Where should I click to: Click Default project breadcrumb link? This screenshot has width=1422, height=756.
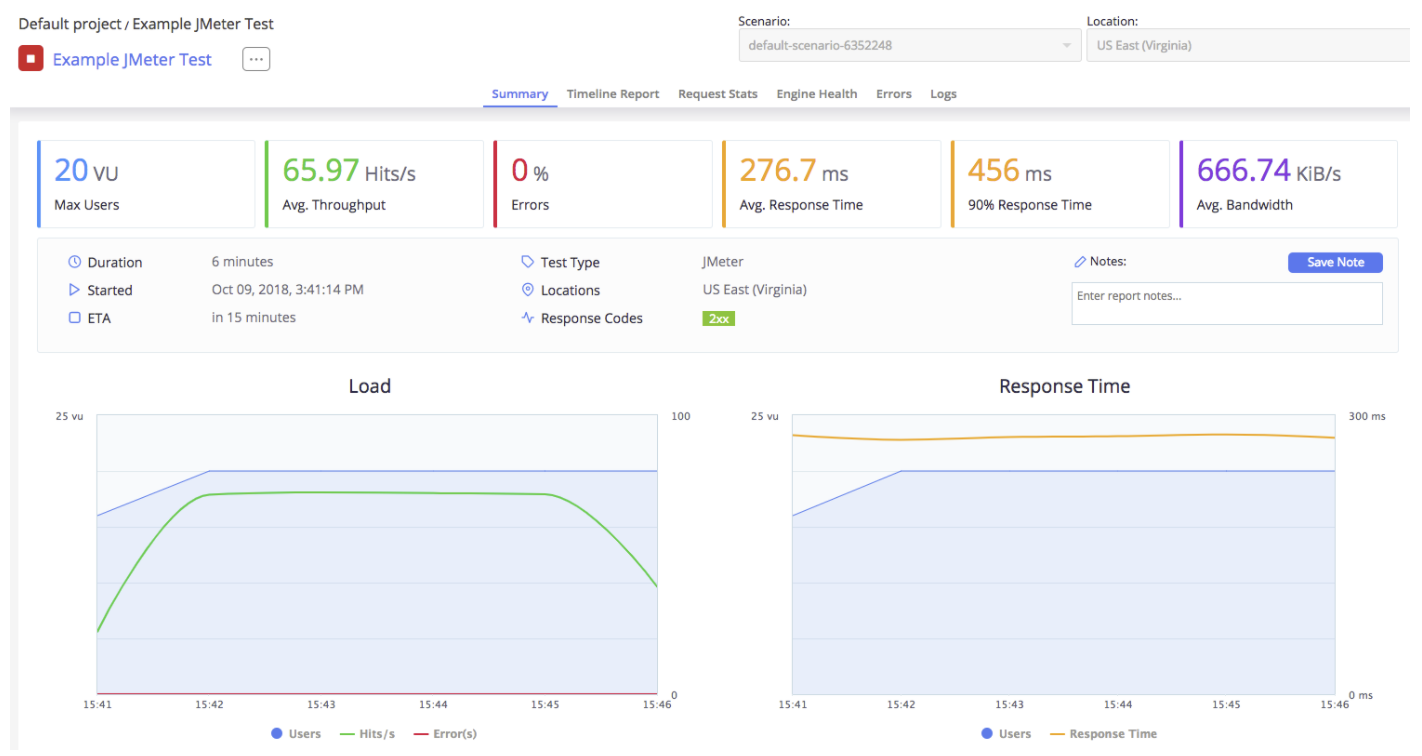pyautogui.click(x=70, y=23)
